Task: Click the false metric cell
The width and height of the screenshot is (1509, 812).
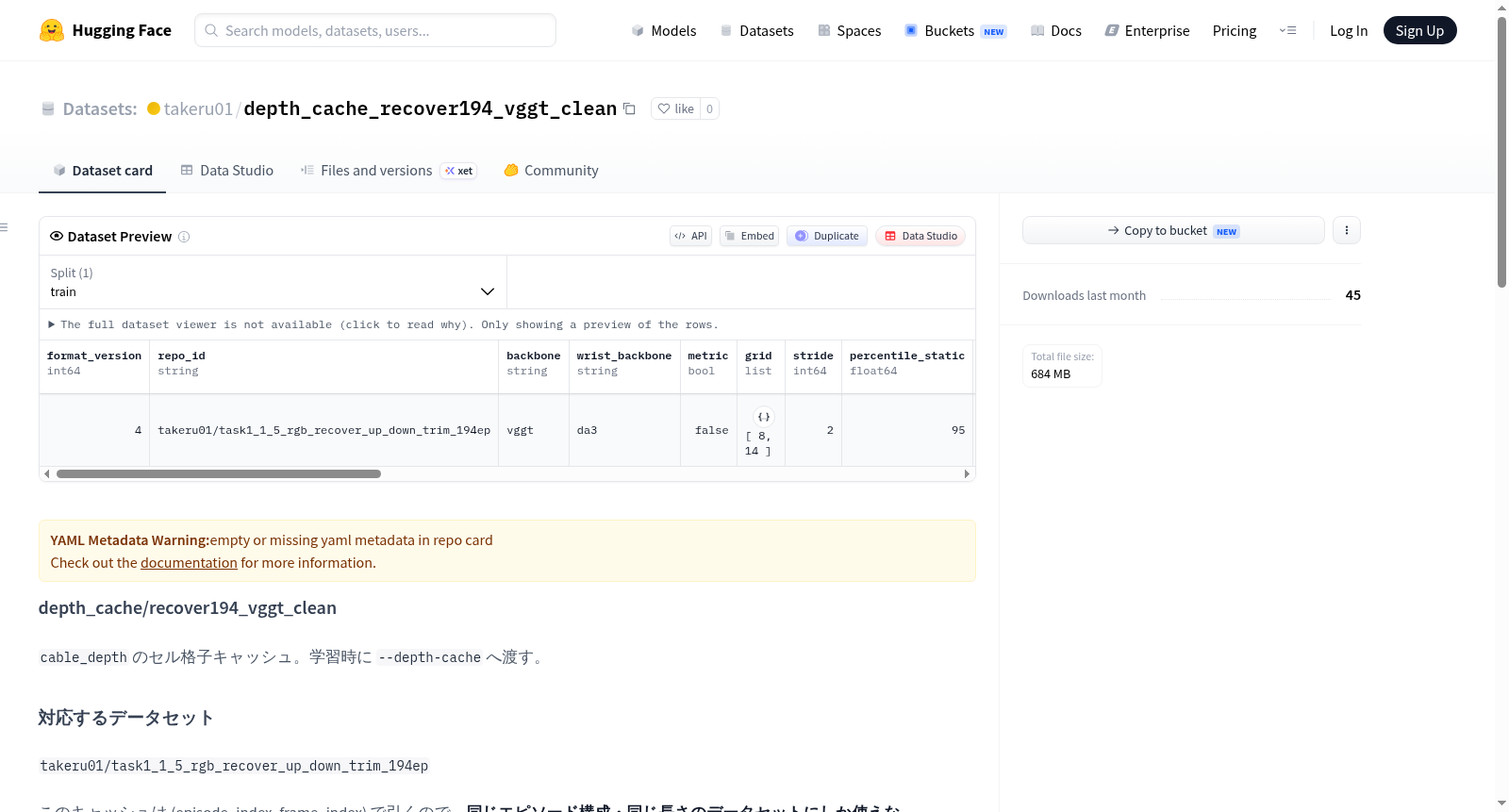Action: coord(708,430)
